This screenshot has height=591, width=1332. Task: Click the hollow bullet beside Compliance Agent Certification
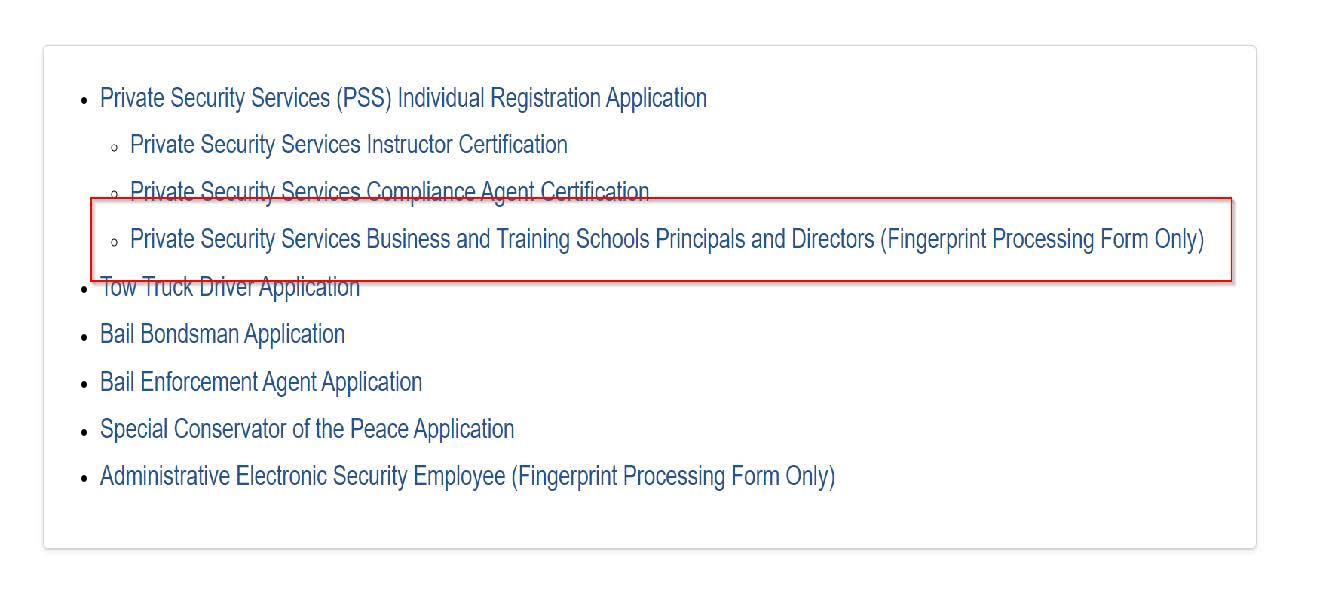(x=115, y=193)
